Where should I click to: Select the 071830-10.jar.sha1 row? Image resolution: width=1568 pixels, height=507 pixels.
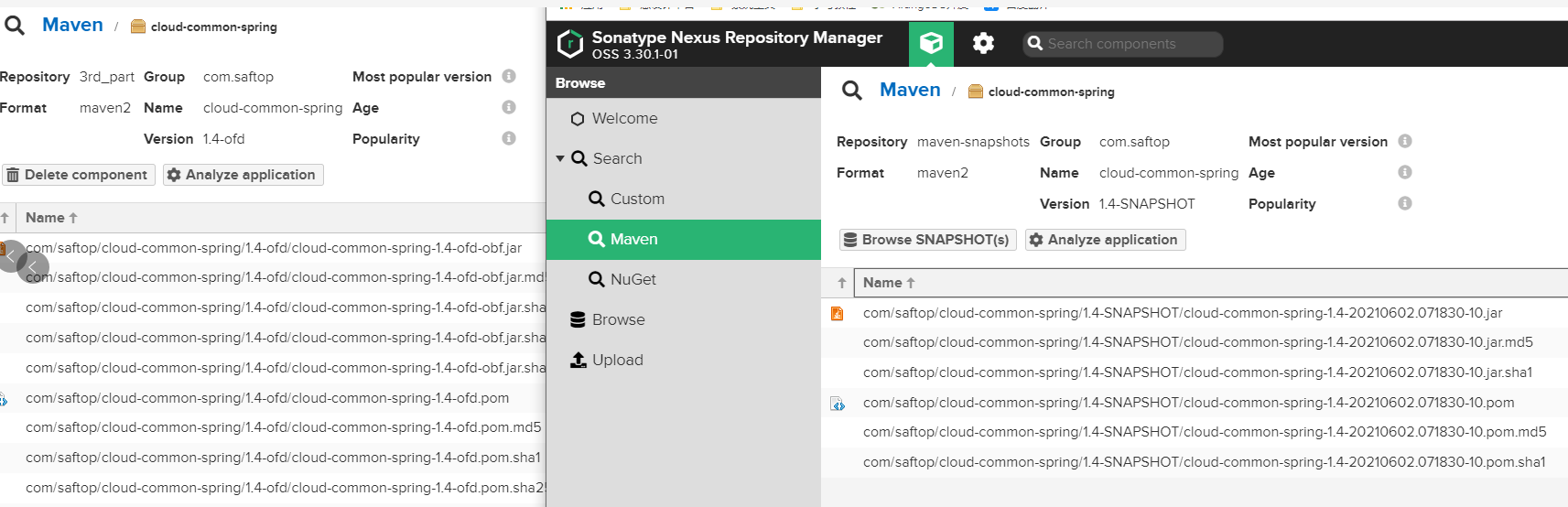pos(1195,372)
